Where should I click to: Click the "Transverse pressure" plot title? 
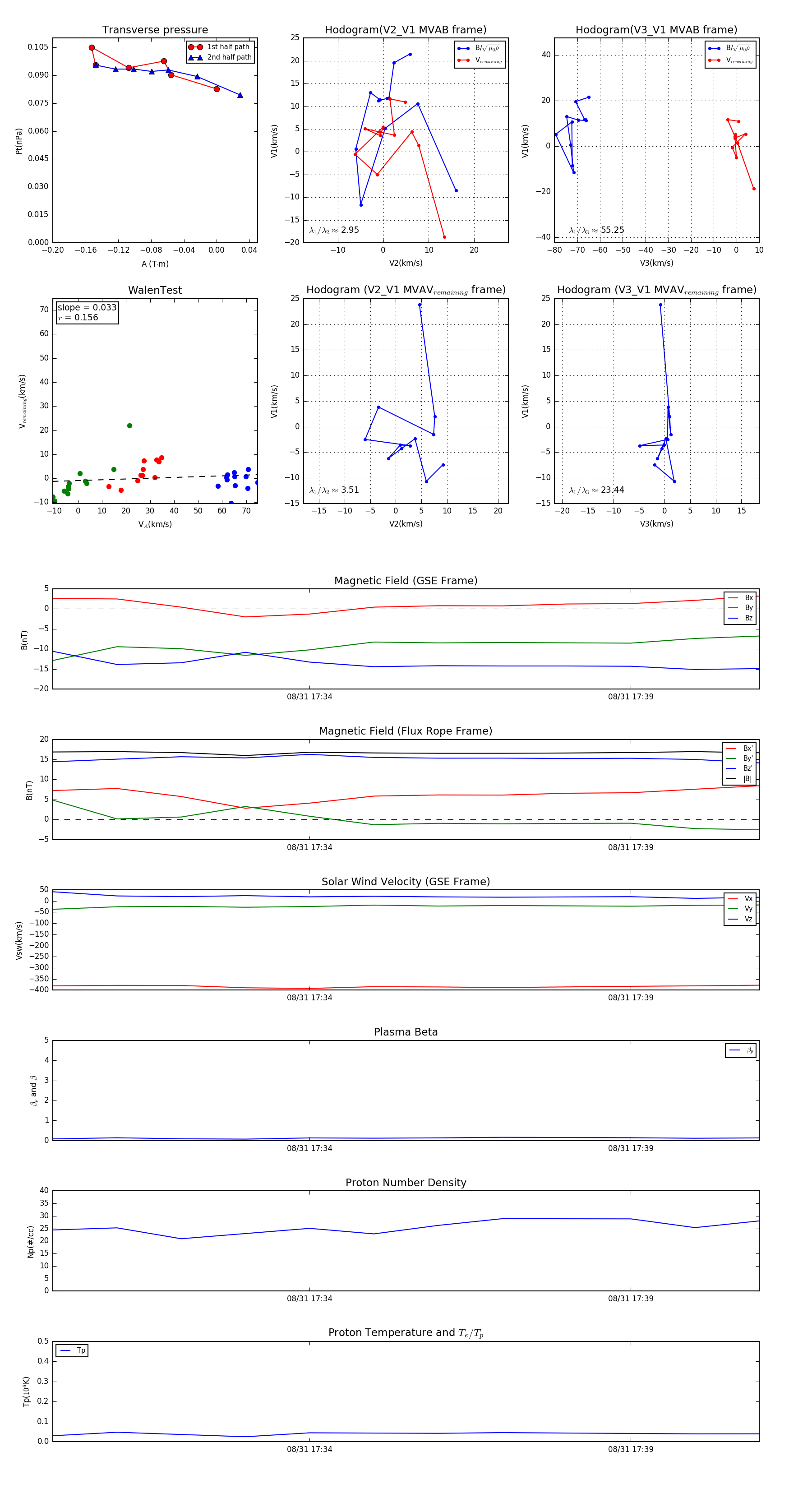tap(155, 30)
